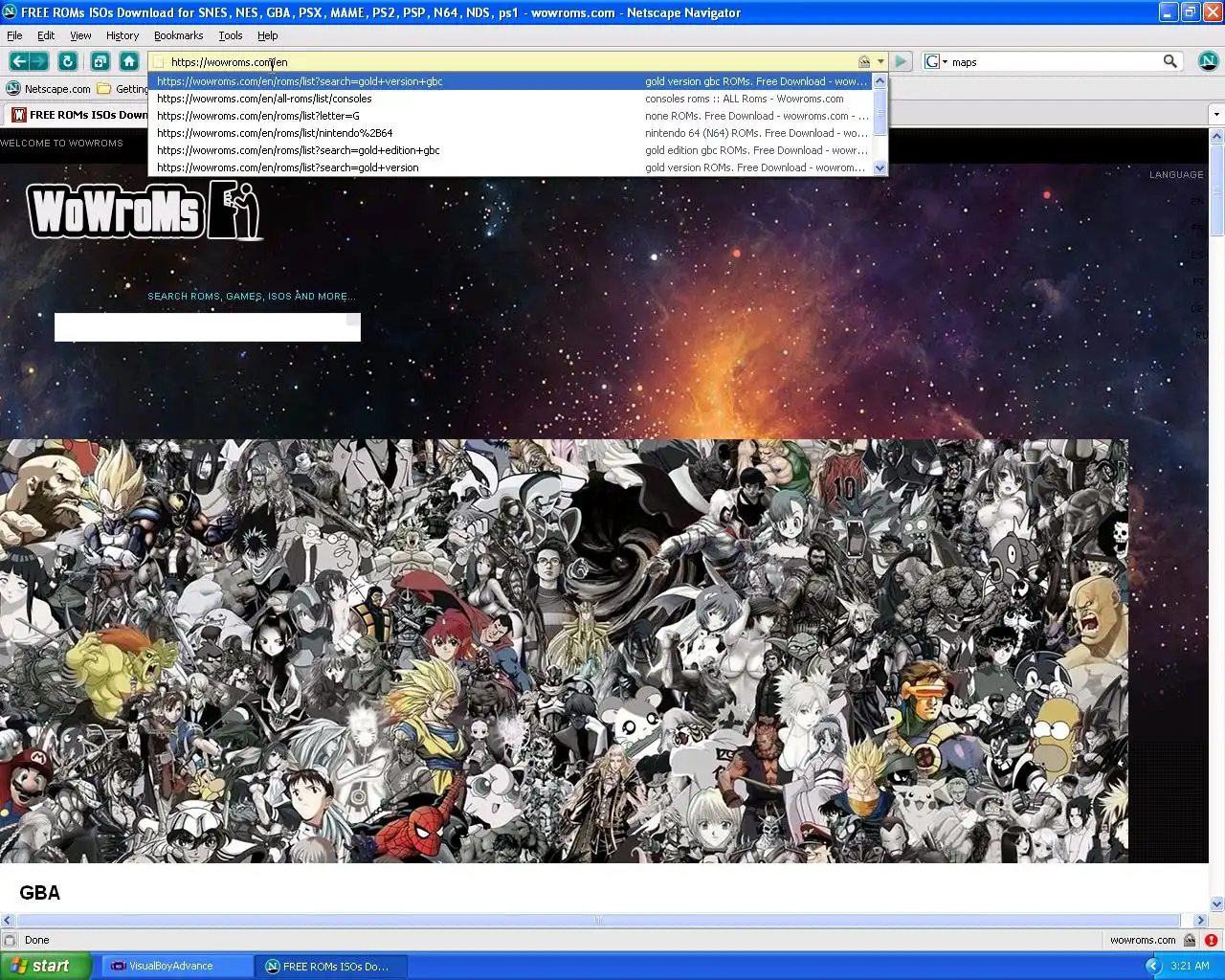Click the Netscape N throbber logo

(1208, 61)
